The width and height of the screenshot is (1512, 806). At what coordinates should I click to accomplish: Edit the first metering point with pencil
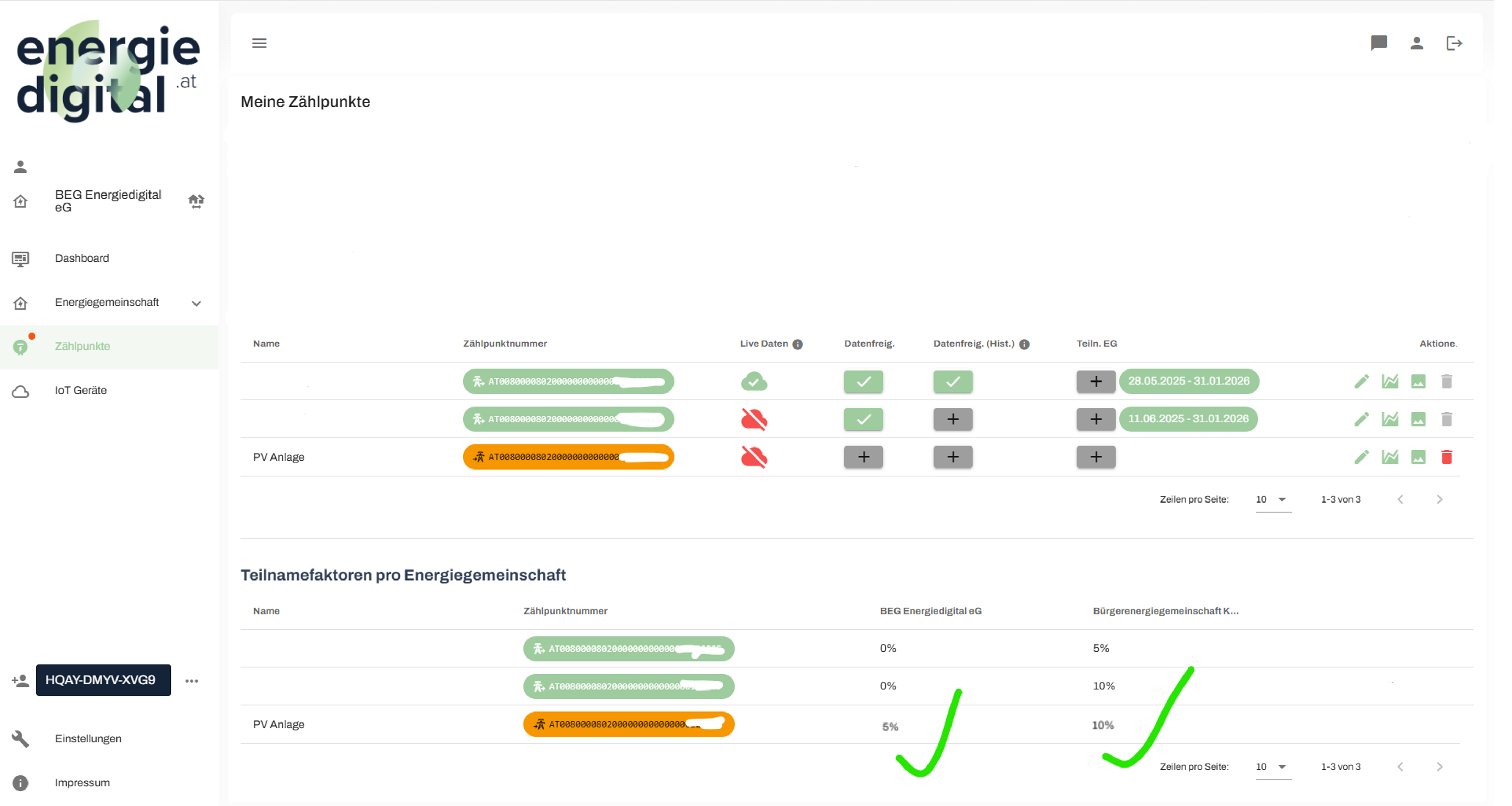click(x=1361, y=382)
